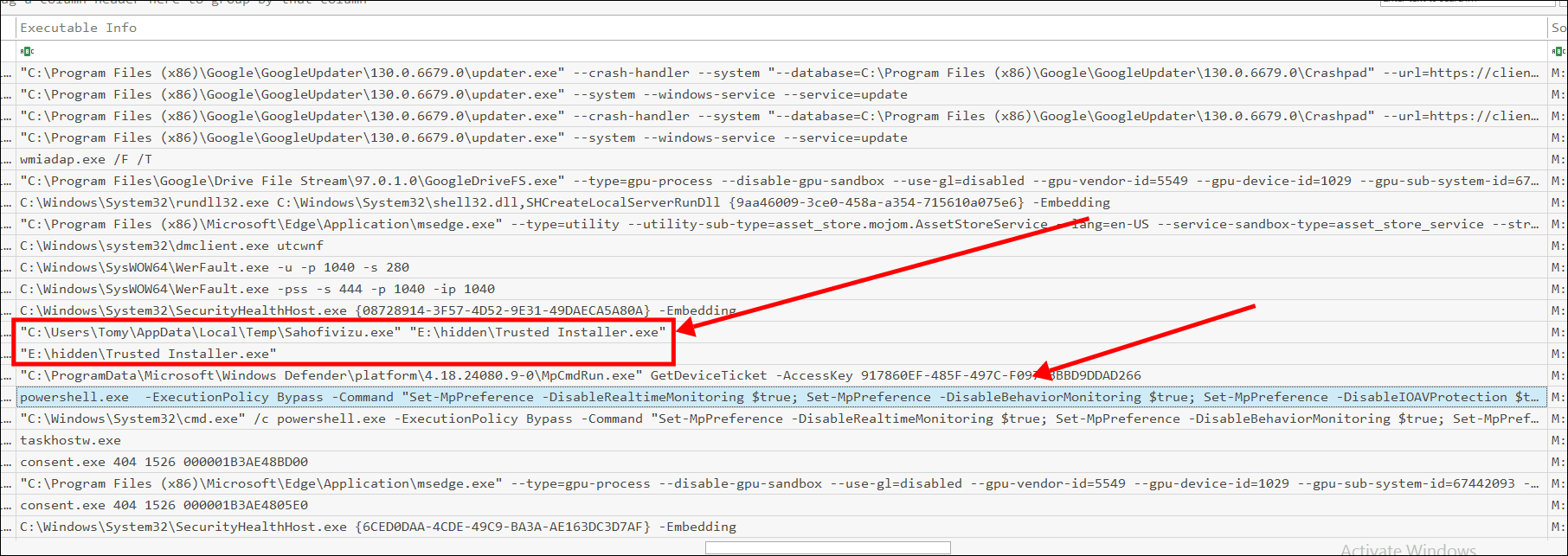Click the filter icon in the rightmost column
1568x556 pixels.
pyautogui.click(x=1558, y=51)
